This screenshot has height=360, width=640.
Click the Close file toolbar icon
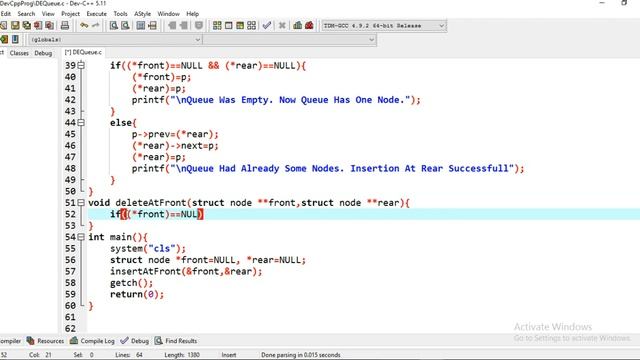38,26
